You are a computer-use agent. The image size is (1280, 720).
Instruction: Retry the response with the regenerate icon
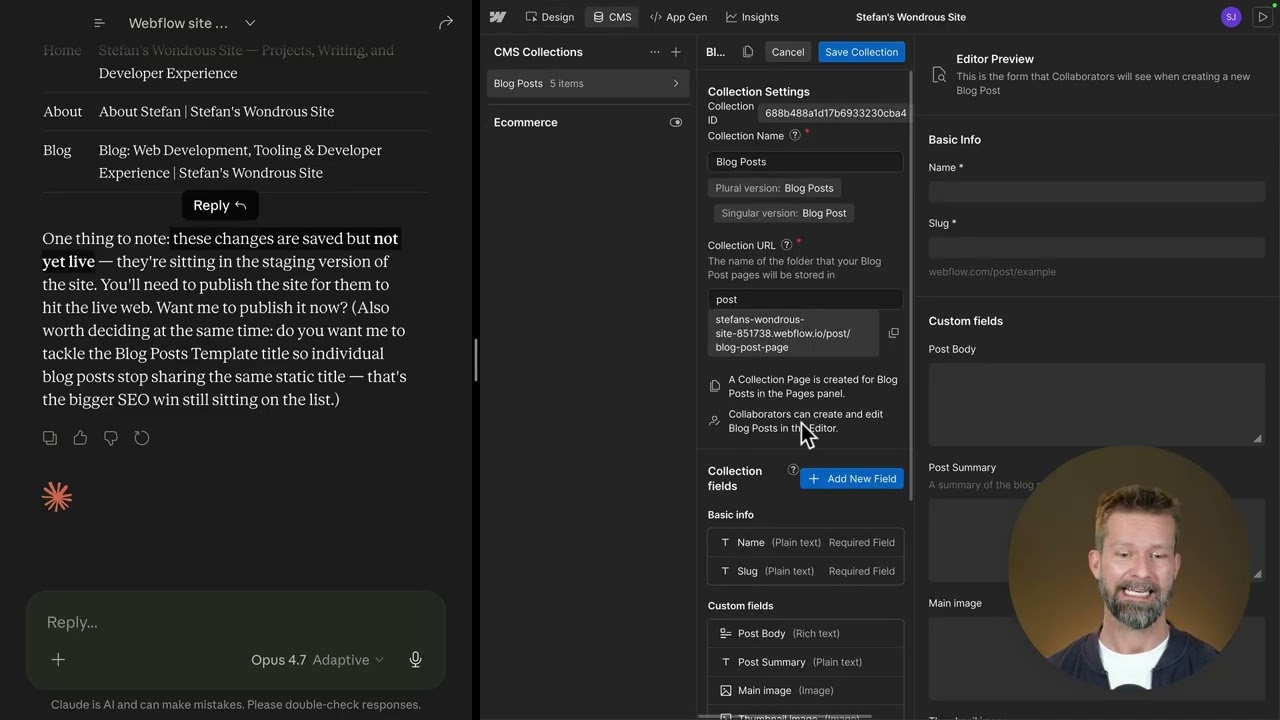coord(142,438)
